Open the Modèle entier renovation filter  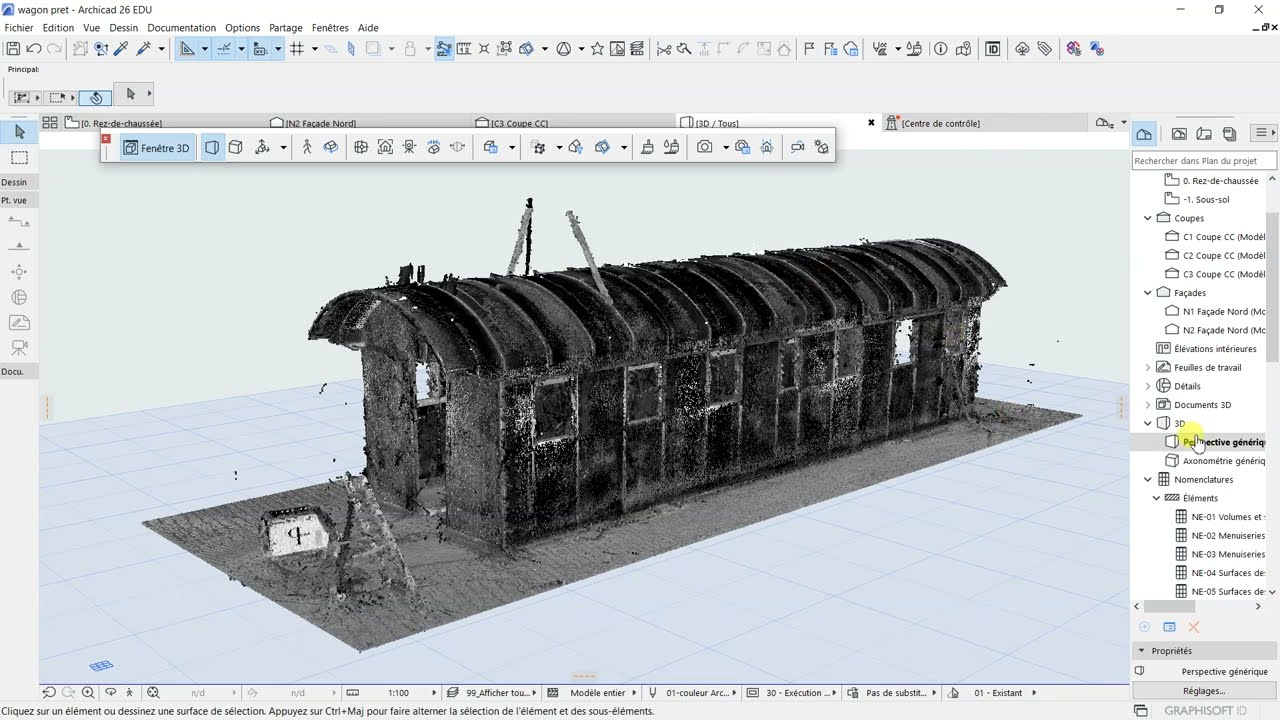point(597,692)
